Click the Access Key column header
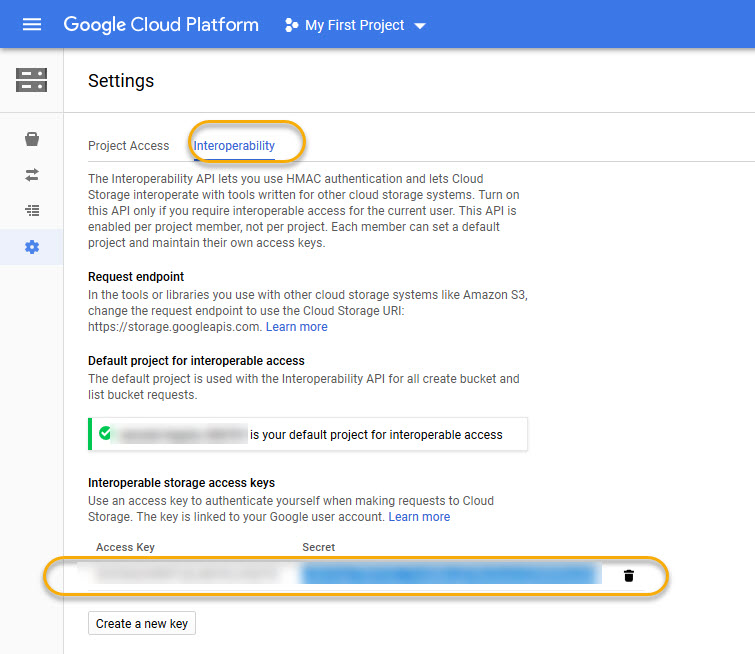Screen dimensions: 755x654 pos(125,547)
